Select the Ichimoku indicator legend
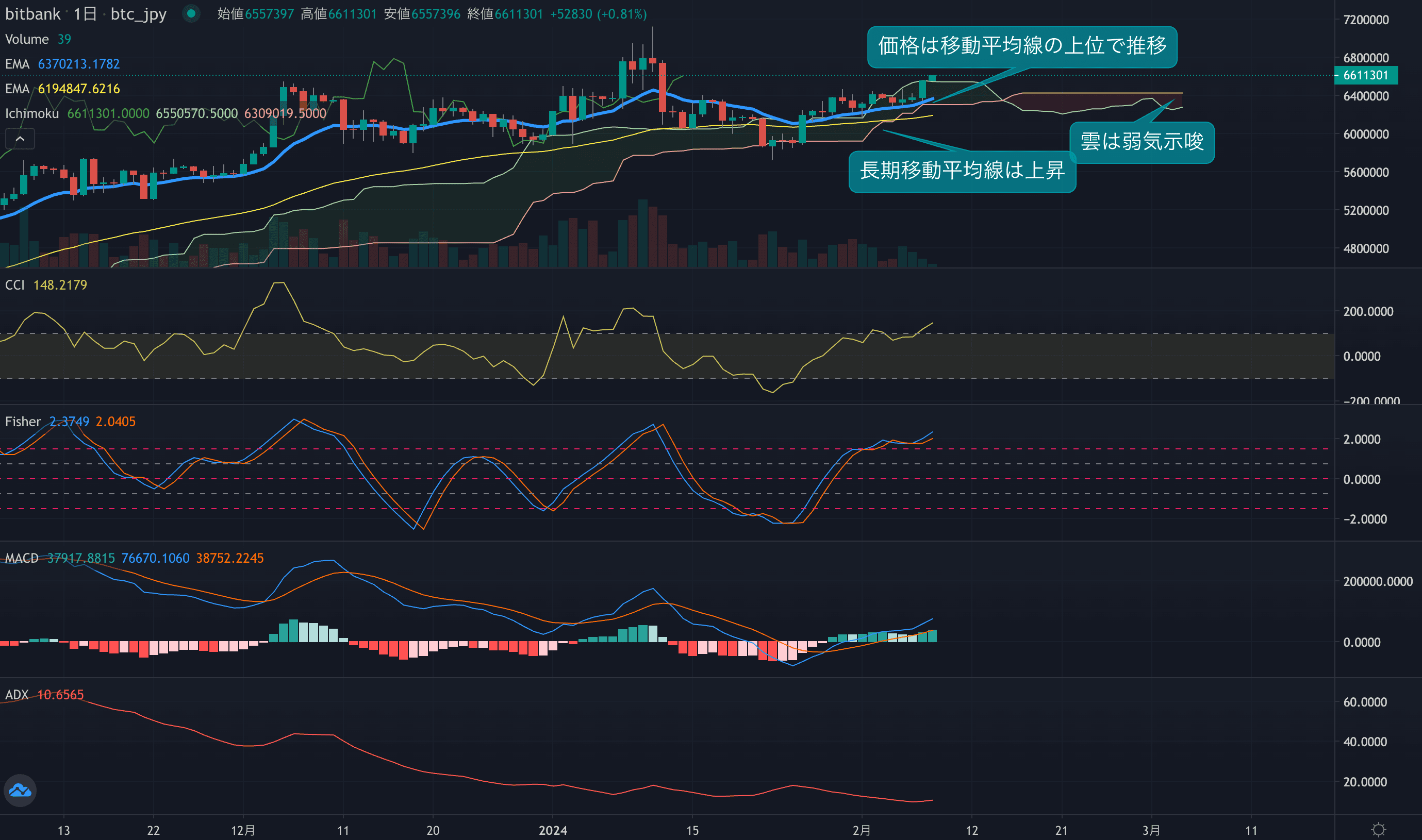1422x840 pixels. pos(32,113)
